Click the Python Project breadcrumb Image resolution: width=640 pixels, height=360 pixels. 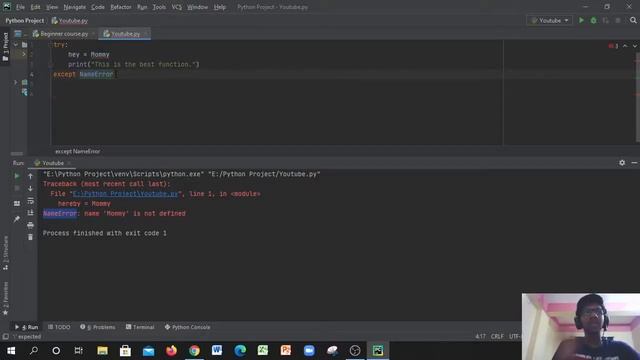point(24,20)
